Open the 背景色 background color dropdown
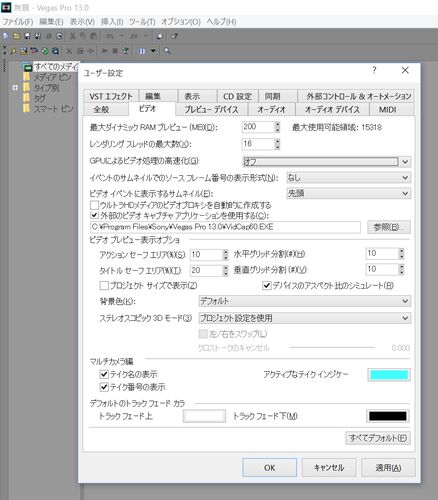The image size is (438, 500). click(304, 301)
